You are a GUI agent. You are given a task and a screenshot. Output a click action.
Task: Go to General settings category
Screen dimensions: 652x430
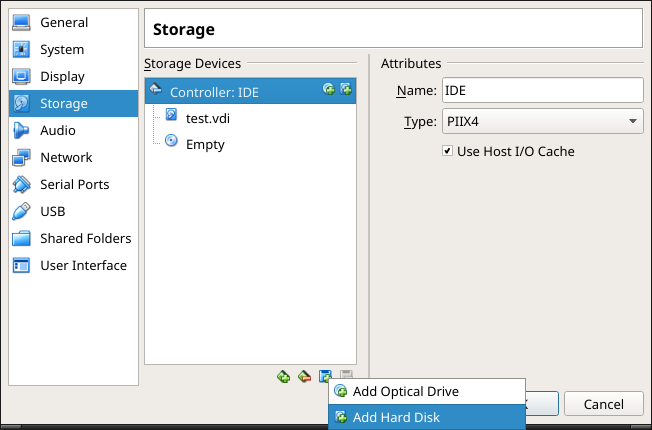tap(64, 22)
